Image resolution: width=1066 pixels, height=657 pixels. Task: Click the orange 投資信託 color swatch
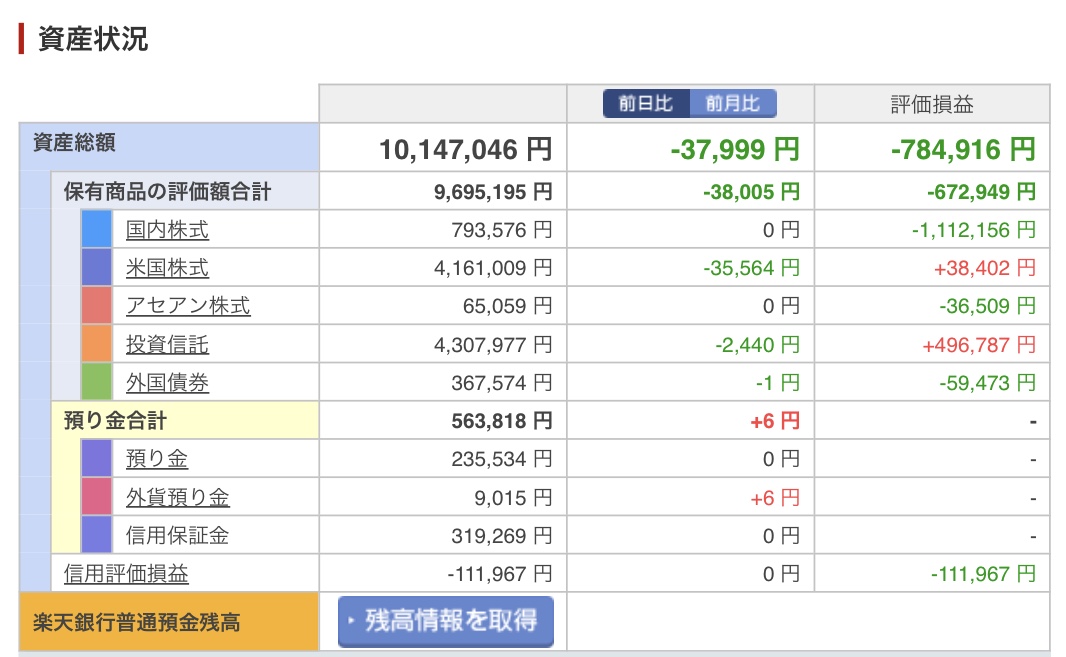click(x=97, y=344)
